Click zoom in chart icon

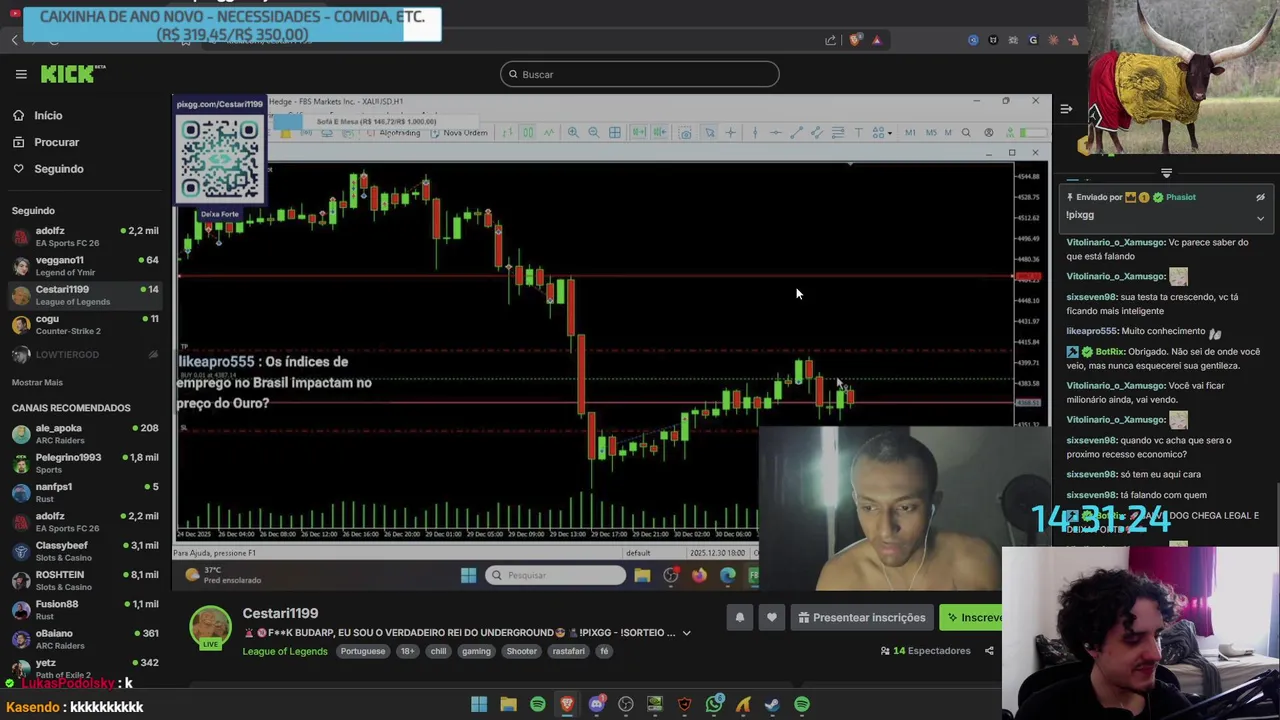pos(573,133)
